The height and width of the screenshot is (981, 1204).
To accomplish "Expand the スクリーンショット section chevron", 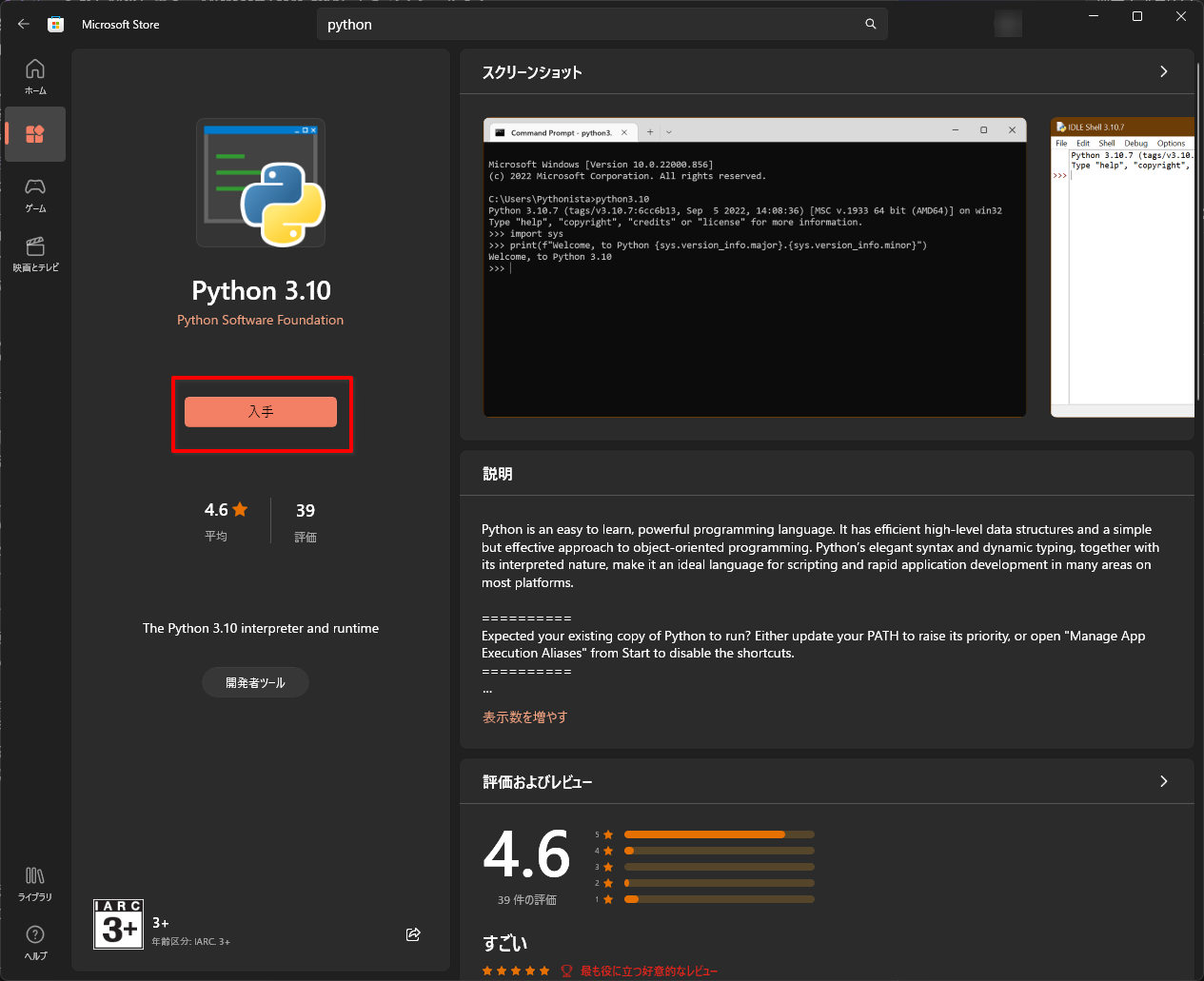I will click(x=1163, y=71).
